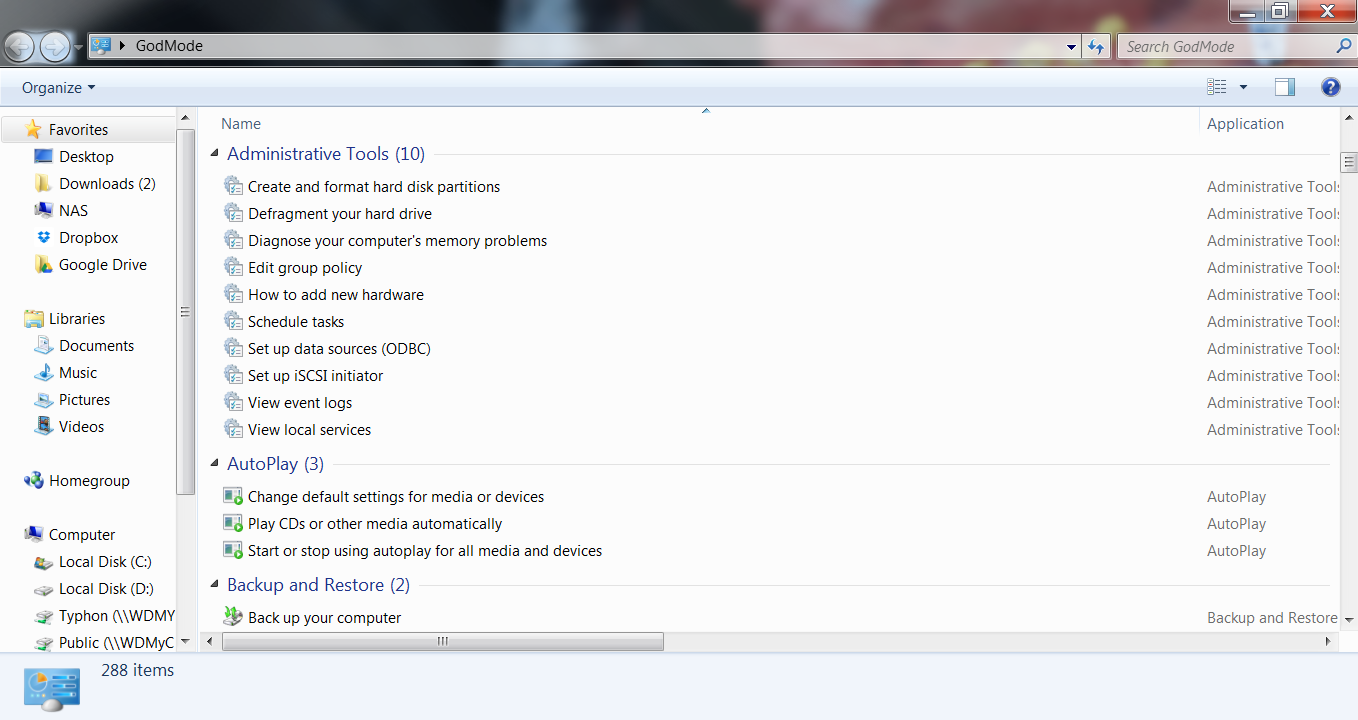This screenshot has height=720, width=1358.
Task: Click the navigation pane scrollbar thumb
Action: pyautogui.click(x=185, y=312)
